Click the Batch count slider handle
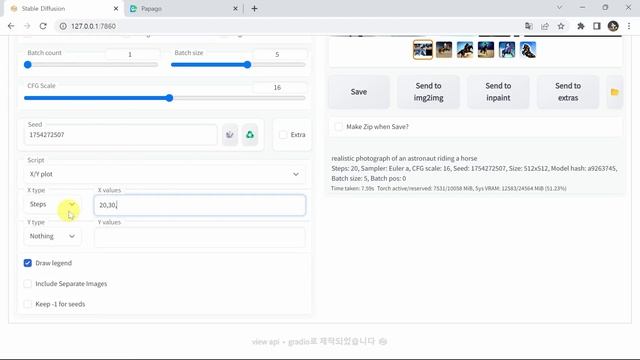Image resolution: width=640 pixels, height=360 pixels. 28,64
